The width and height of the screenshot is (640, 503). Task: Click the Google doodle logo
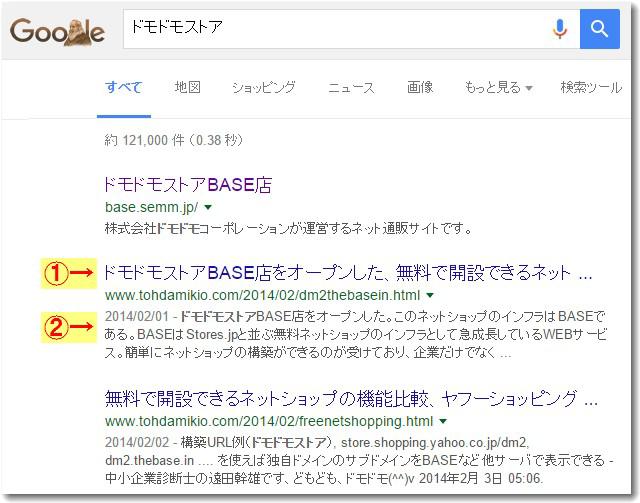pos(57,31)
